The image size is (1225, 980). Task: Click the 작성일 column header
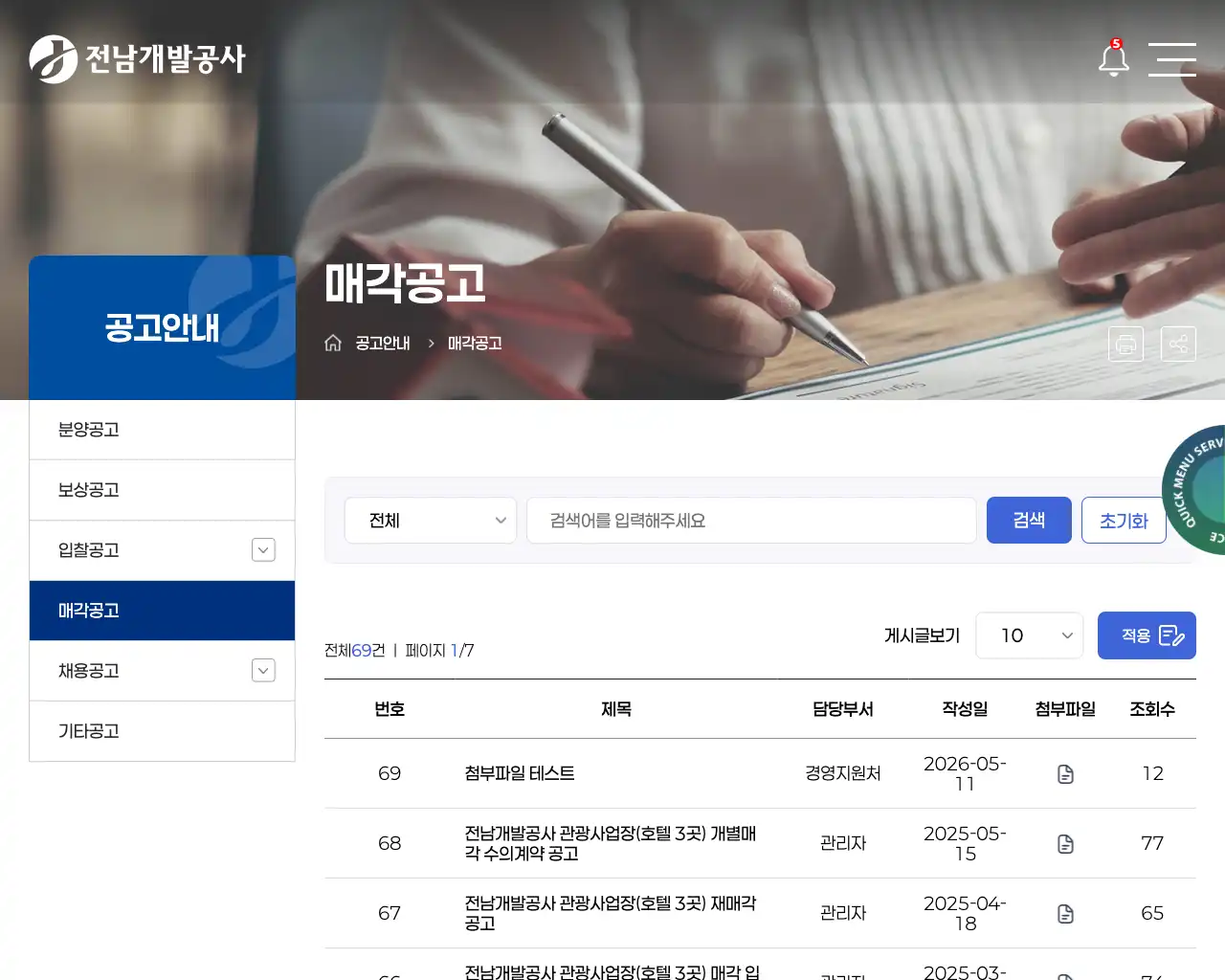[x=965, y=709]
